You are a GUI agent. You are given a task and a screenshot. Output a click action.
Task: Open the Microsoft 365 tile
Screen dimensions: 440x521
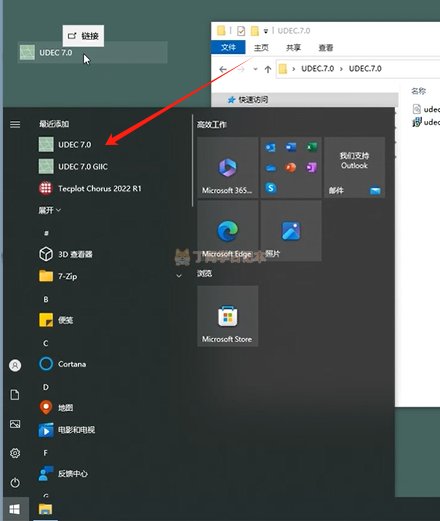click(228, 167)
